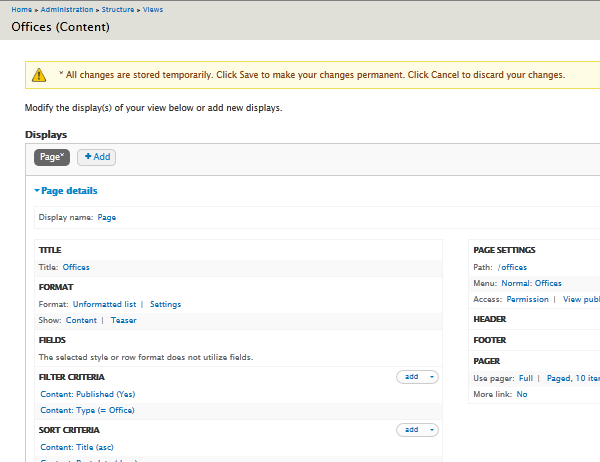Edit the path /offices
600x462 pixels.
pos(512,267)
